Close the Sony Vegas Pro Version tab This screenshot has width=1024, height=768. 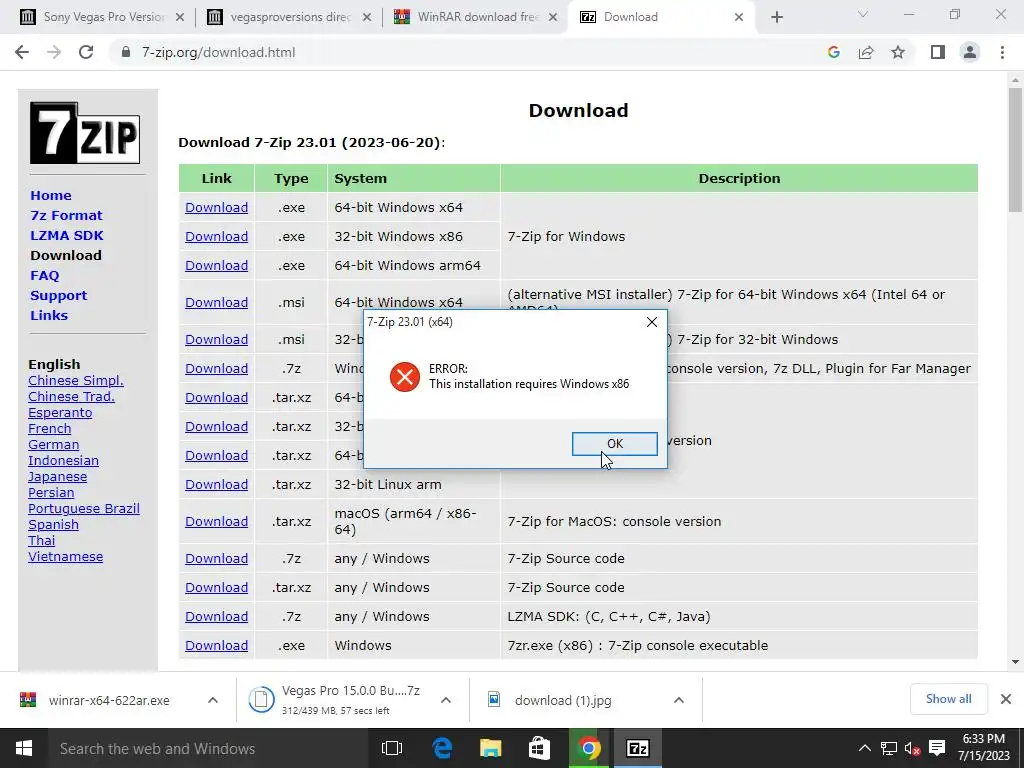tap(180, 17)
